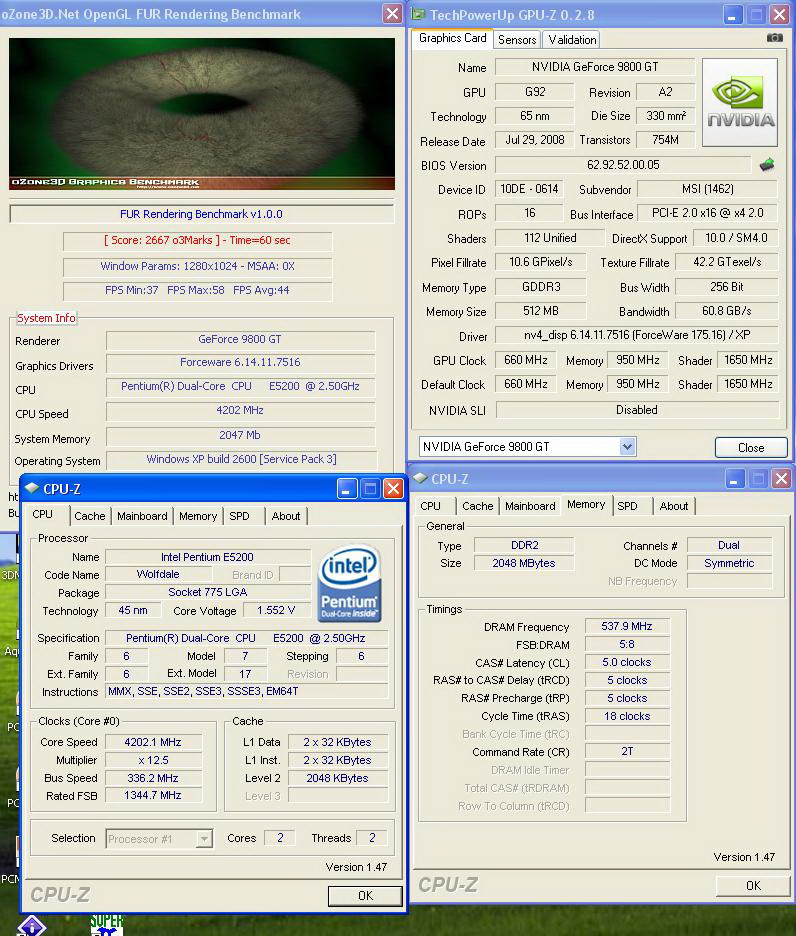Screen dimensions: 796x936
Task: Click the Core Speed 4202.1 MHz value
Action: point(153,742)
